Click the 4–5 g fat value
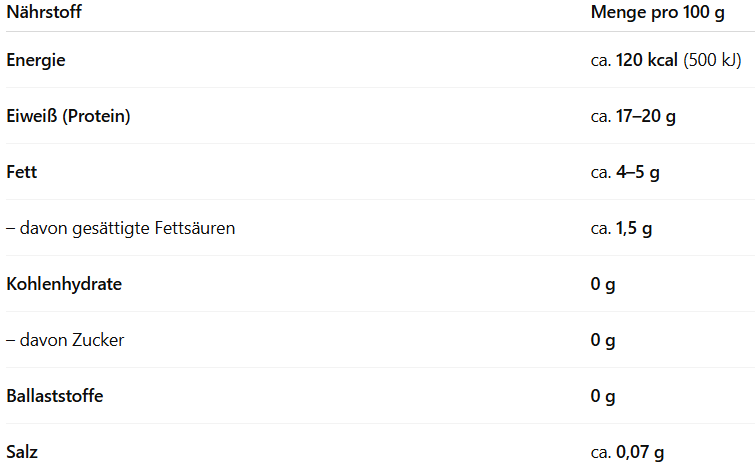This screenshot has width=755, height=471. tap(638, 172)
